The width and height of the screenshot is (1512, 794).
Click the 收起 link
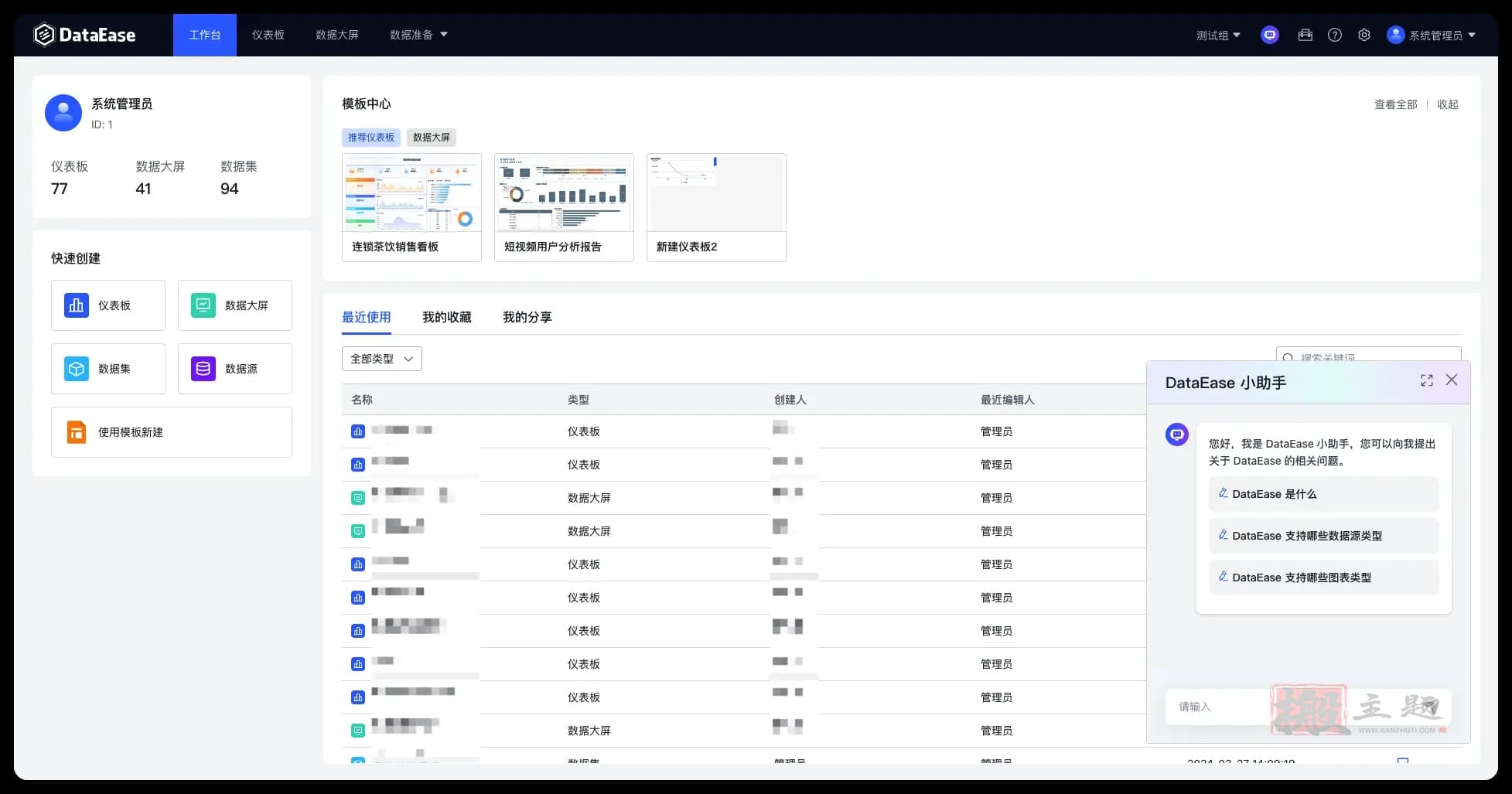[x=1448, y=104]
